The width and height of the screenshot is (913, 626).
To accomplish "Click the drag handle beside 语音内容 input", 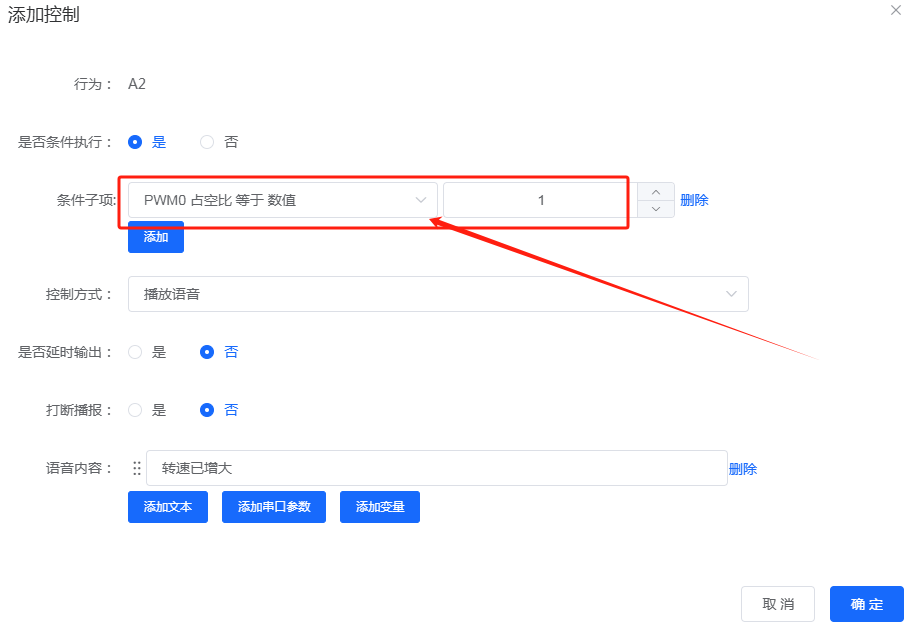I will click(137, 468).
